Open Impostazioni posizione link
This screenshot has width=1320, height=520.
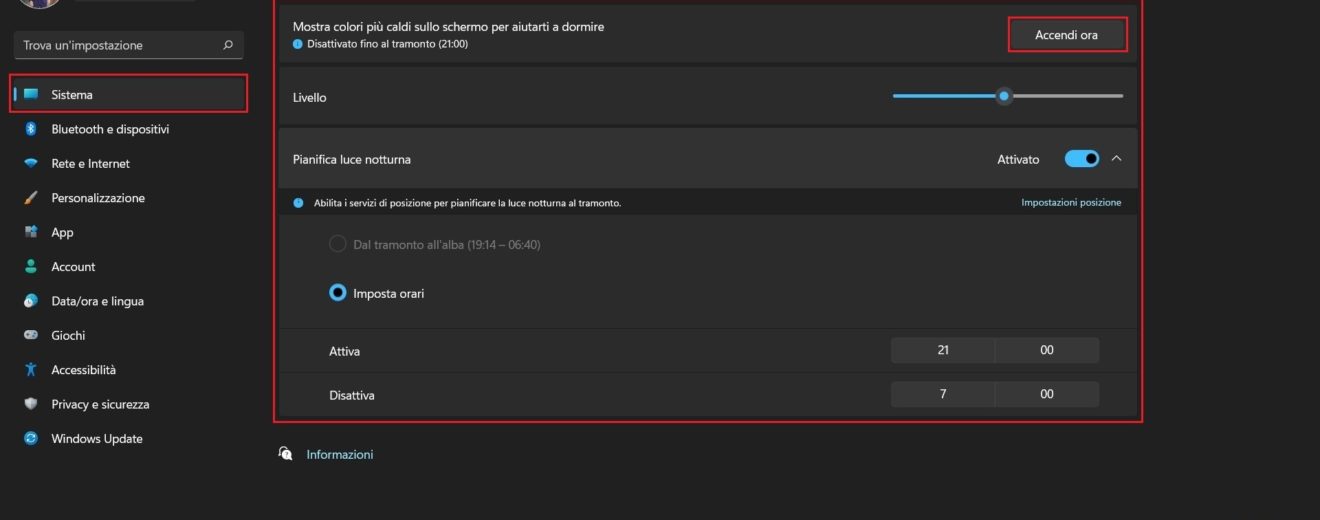(1071, 202)
